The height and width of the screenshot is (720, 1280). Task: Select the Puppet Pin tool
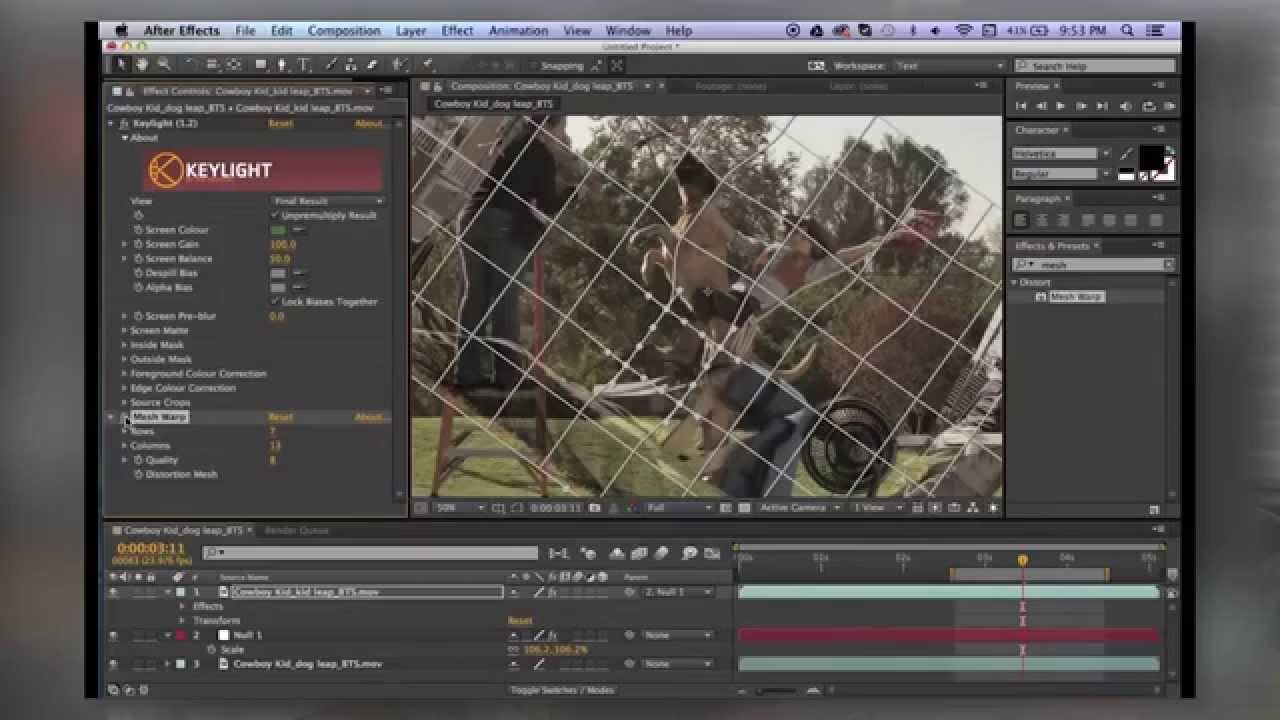[x=427, y=65]
